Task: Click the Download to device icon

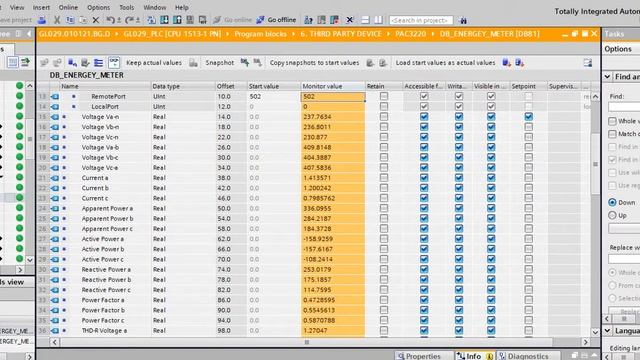Action: click(x=164, y=20)
